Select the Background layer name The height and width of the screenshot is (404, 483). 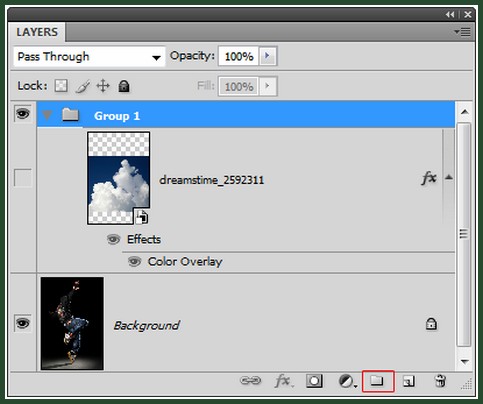pyautogui.click(x=146, y=325)
